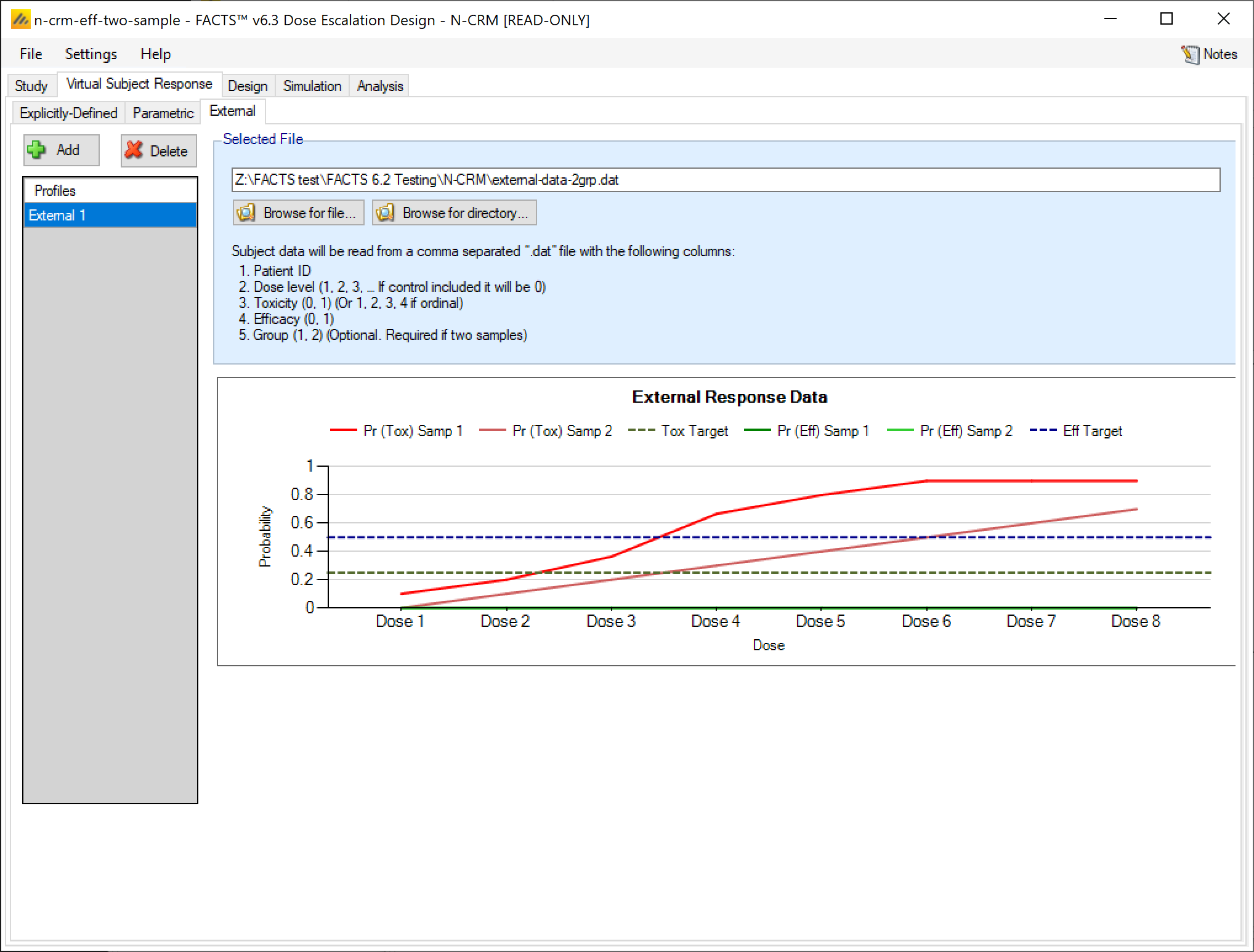Open the Help menu
Viewport: 1254px width, 952px height.
(155, 54)
